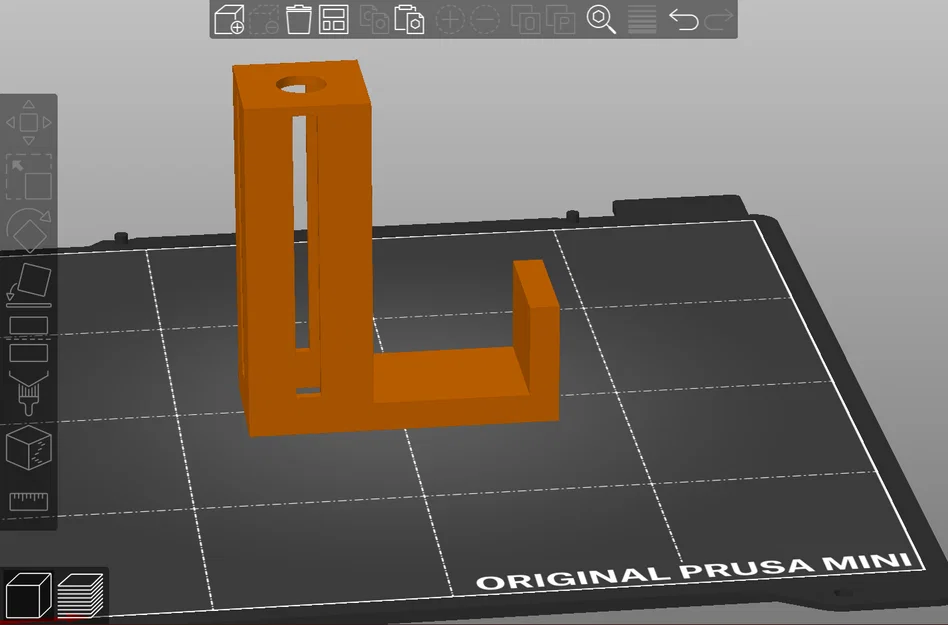Screen dimensions: 948x625
Task: Click the Delete all trash can icon
Action: click(299, 19)
